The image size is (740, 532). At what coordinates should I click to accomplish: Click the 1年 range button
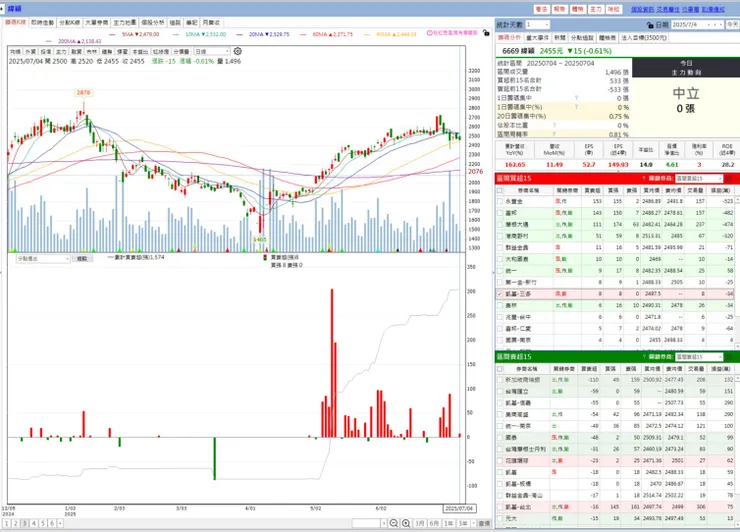(448, 523)
